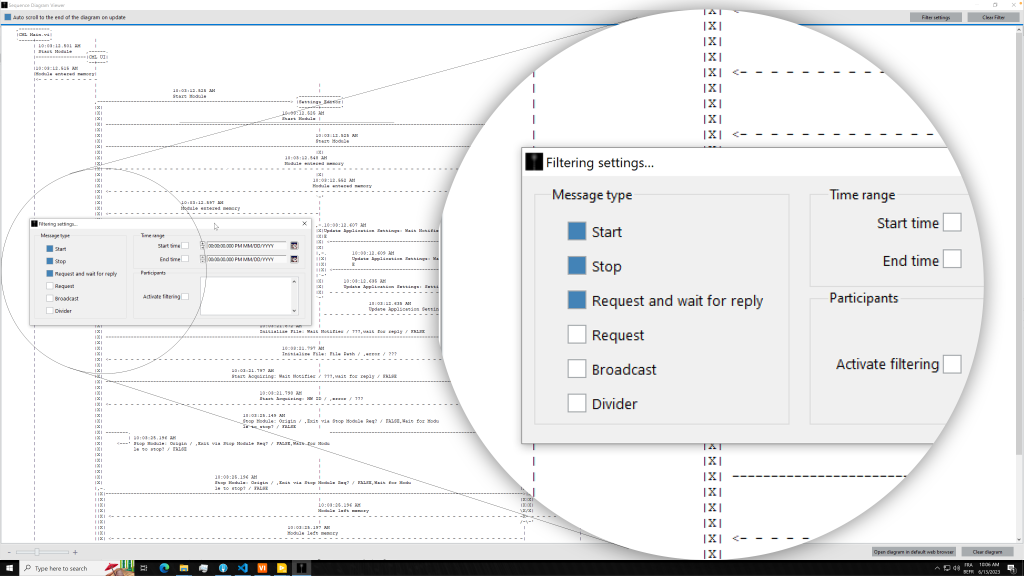
Task: Open the blue round app icon on the taskbar
Action: coord(223,568)
